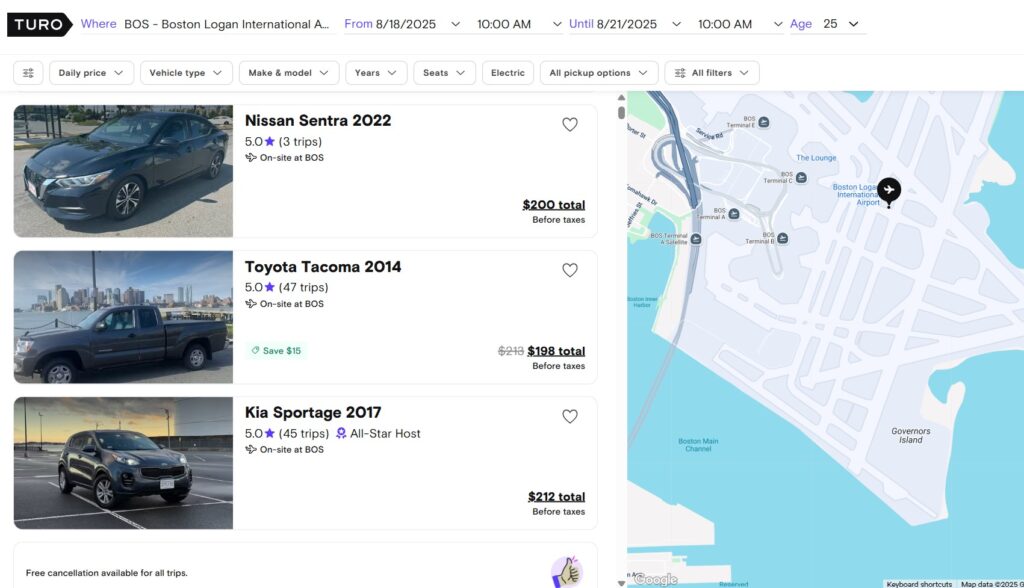Click the Where location search field
The image size is (1024, 588).
coord(226,24)
